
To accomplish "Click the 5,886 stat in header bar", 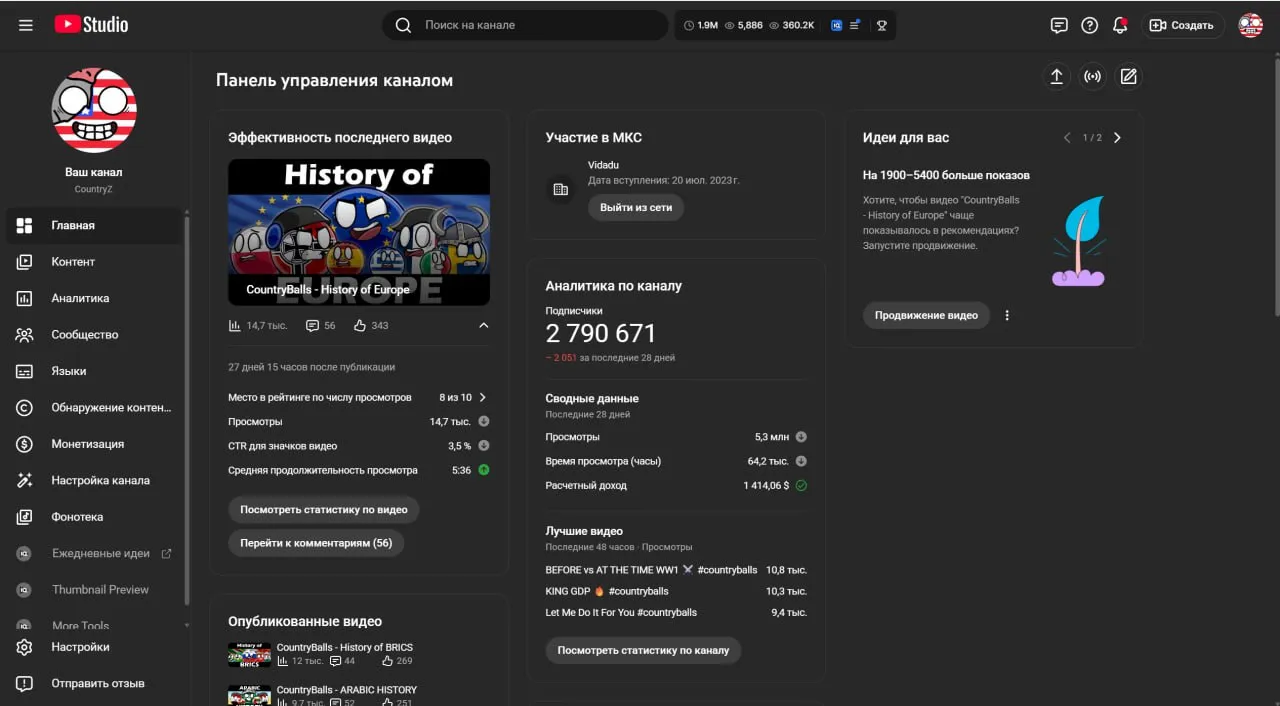I will click(x=744, y=25).
